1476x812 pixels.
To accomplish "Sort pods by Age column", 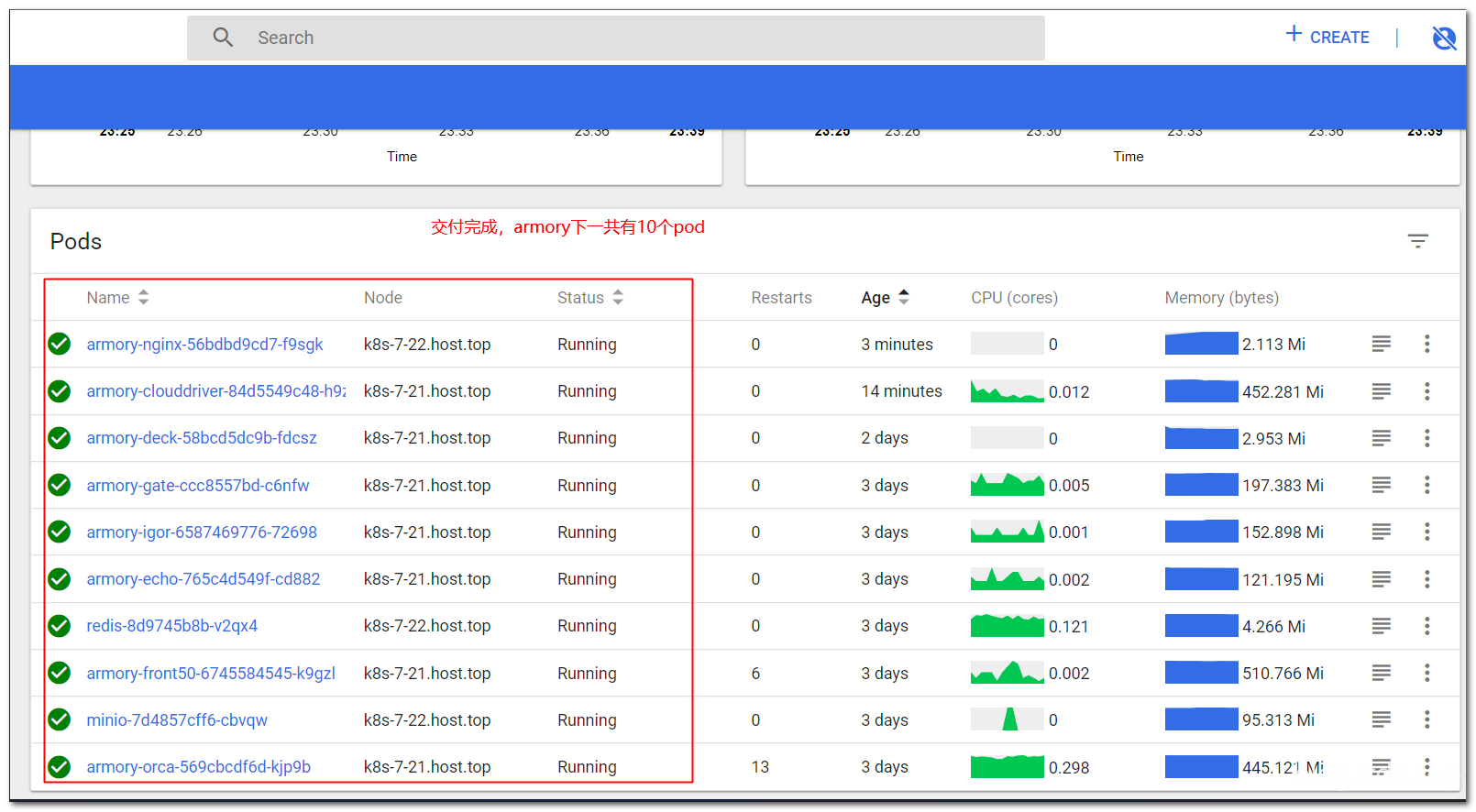I will pyautogui.click(x=885, y=298).
